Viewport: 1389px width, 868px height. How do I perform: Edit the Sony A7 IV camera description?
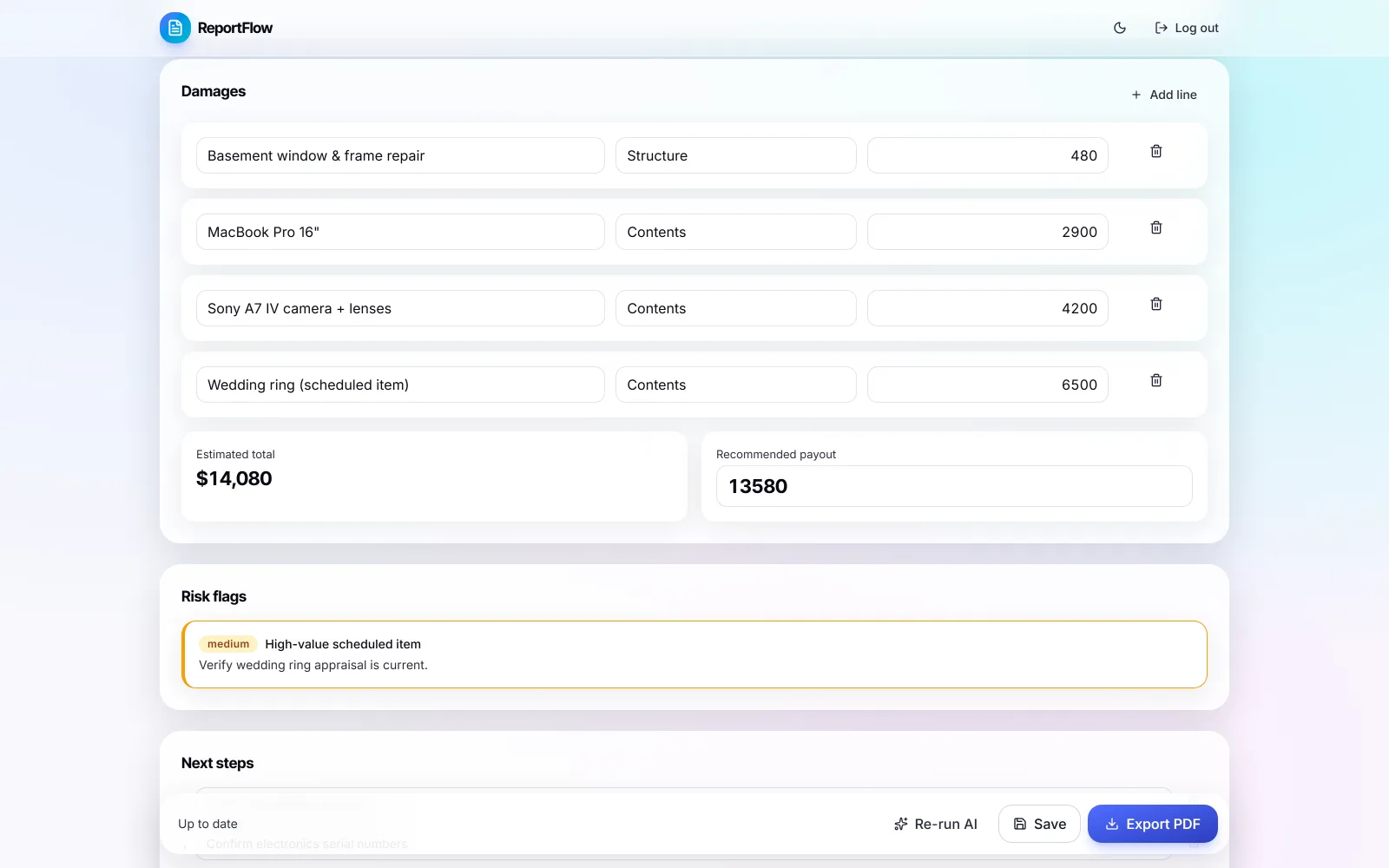tap(400, 308)
